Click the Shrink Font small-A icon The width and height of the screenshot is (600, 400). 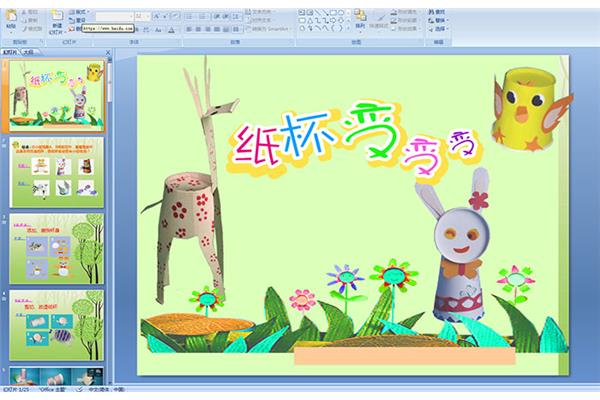coord(165,16)
